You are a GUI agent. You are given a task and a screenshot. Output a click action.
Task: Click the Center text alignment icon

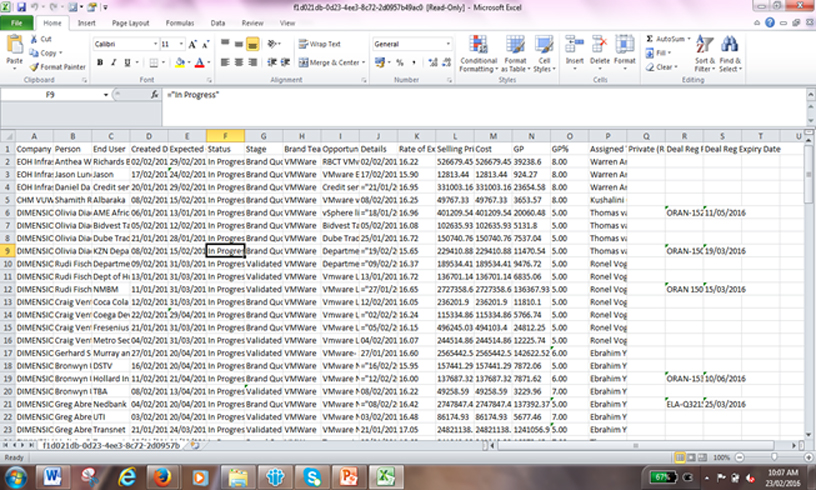point(239,62)
